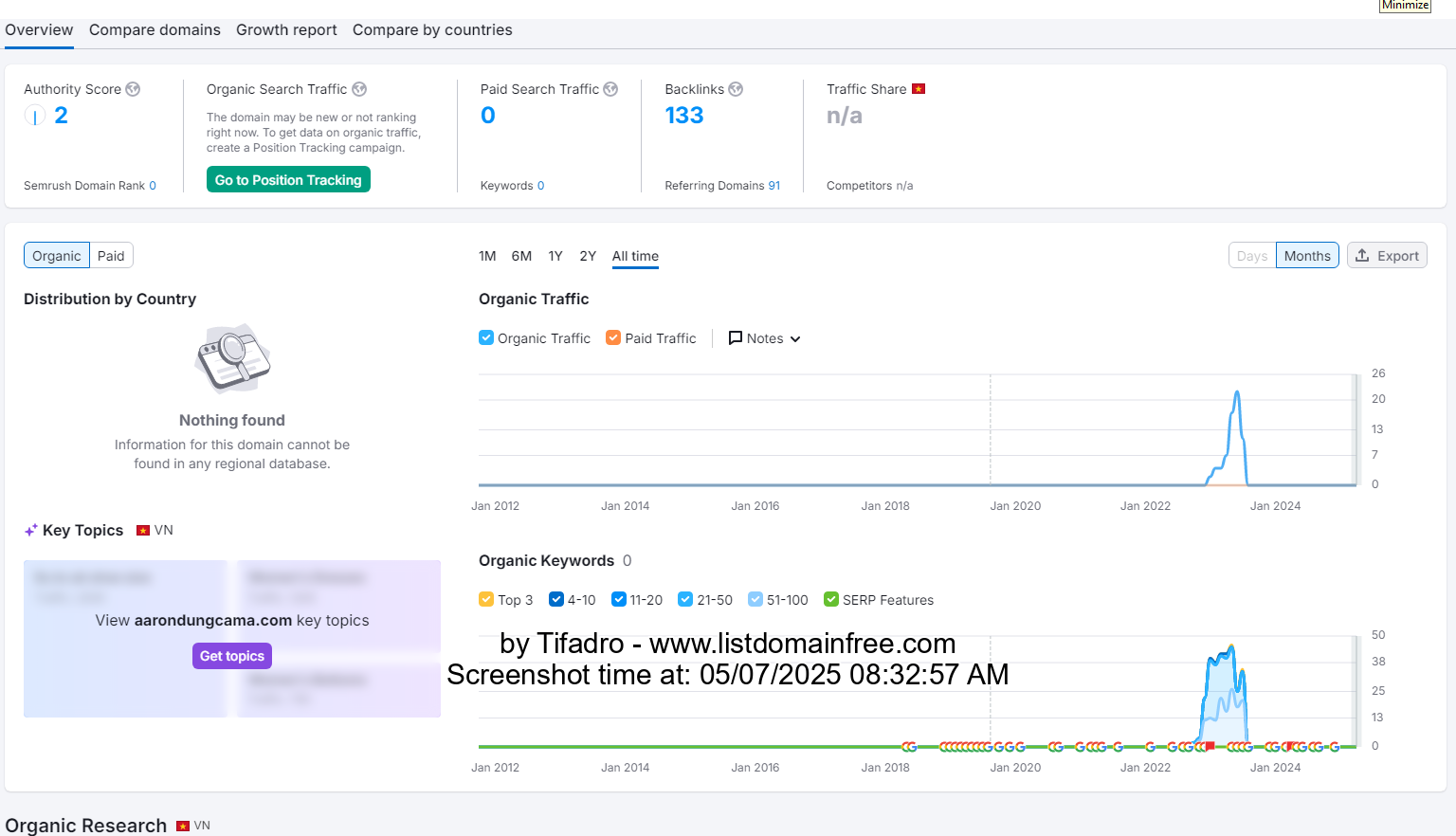Image resolution: width=1456 pixels, height=836 pixels.
Task: Click the Export button
Action: pyautogui.click(x=1387, y=256)
